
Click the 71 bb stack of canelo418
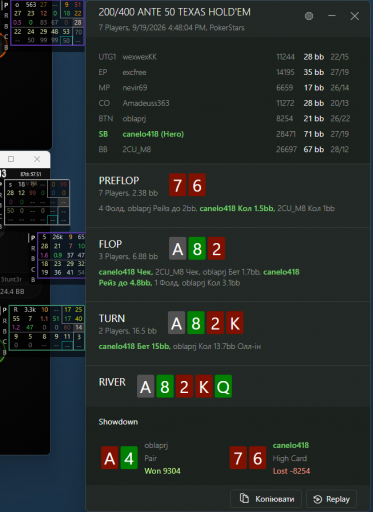click(x=314, y=134)
